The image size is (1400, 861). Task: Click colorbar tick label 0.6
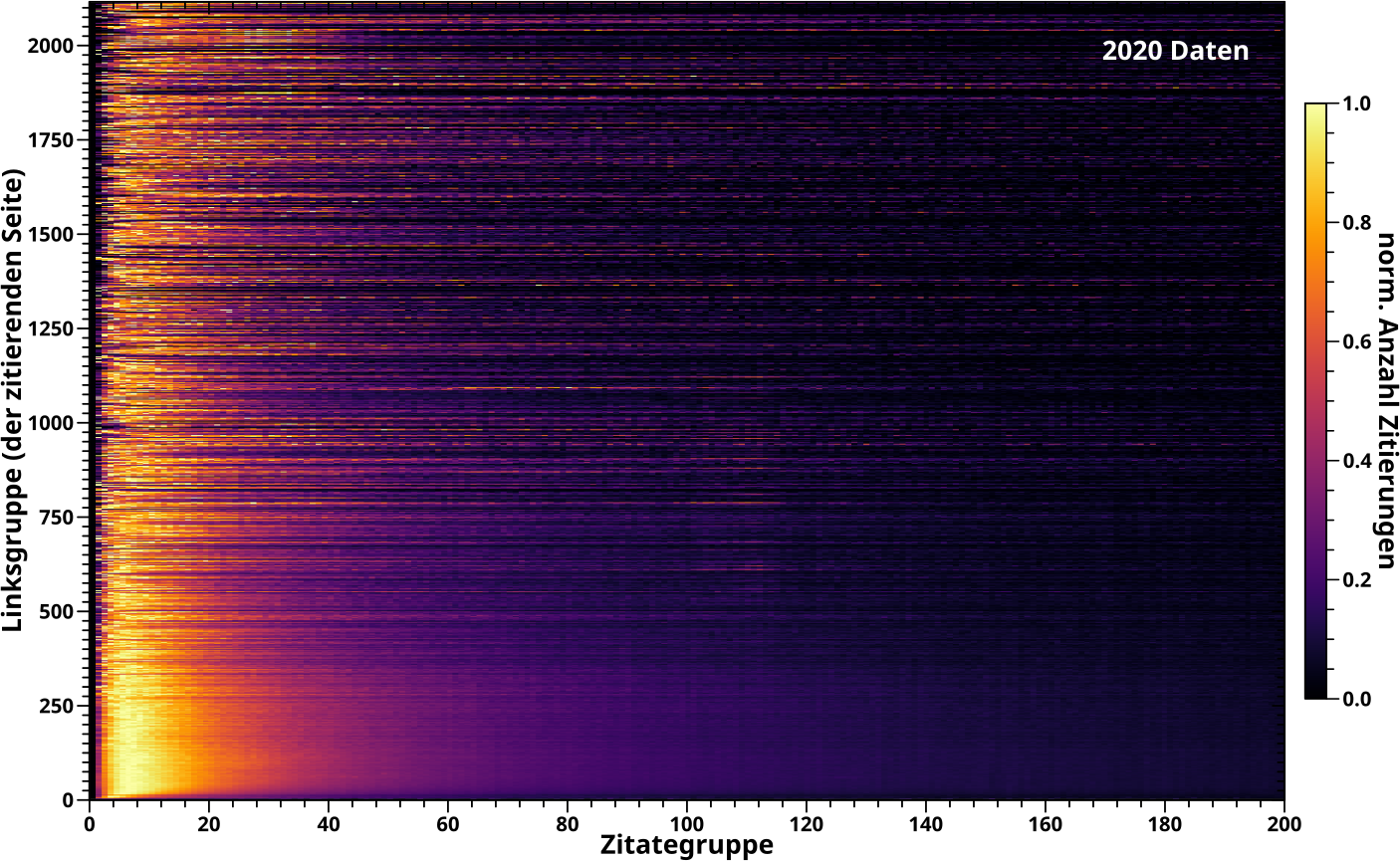1356,342
